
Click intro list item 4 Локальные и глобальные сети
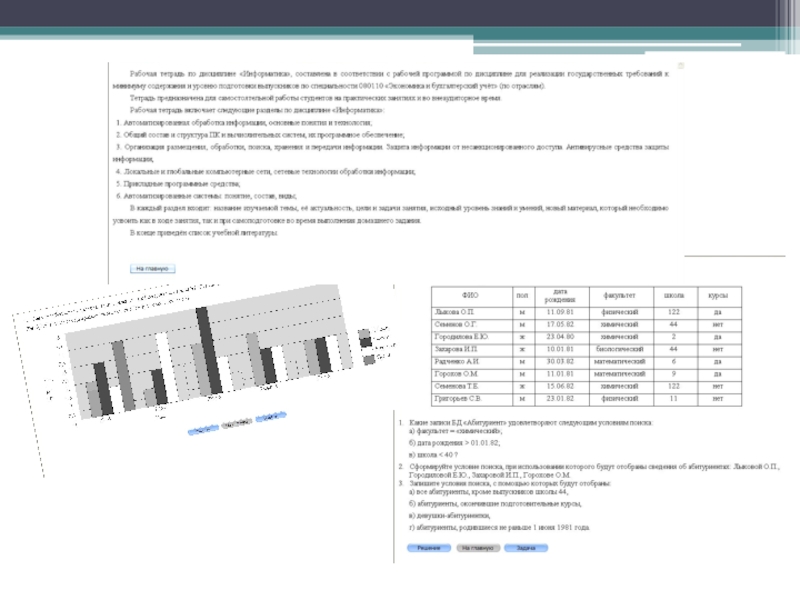(x=265, y=171)
